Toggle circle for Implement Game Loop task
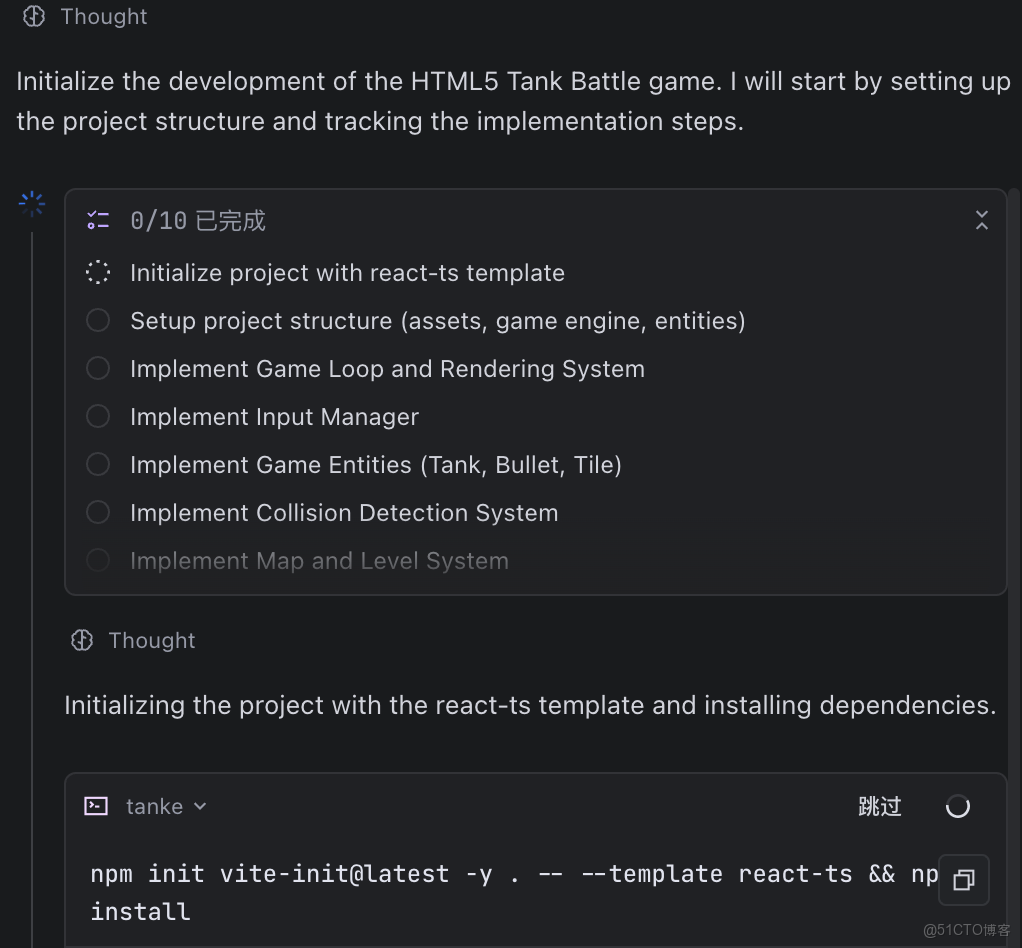 coord(98,368)
